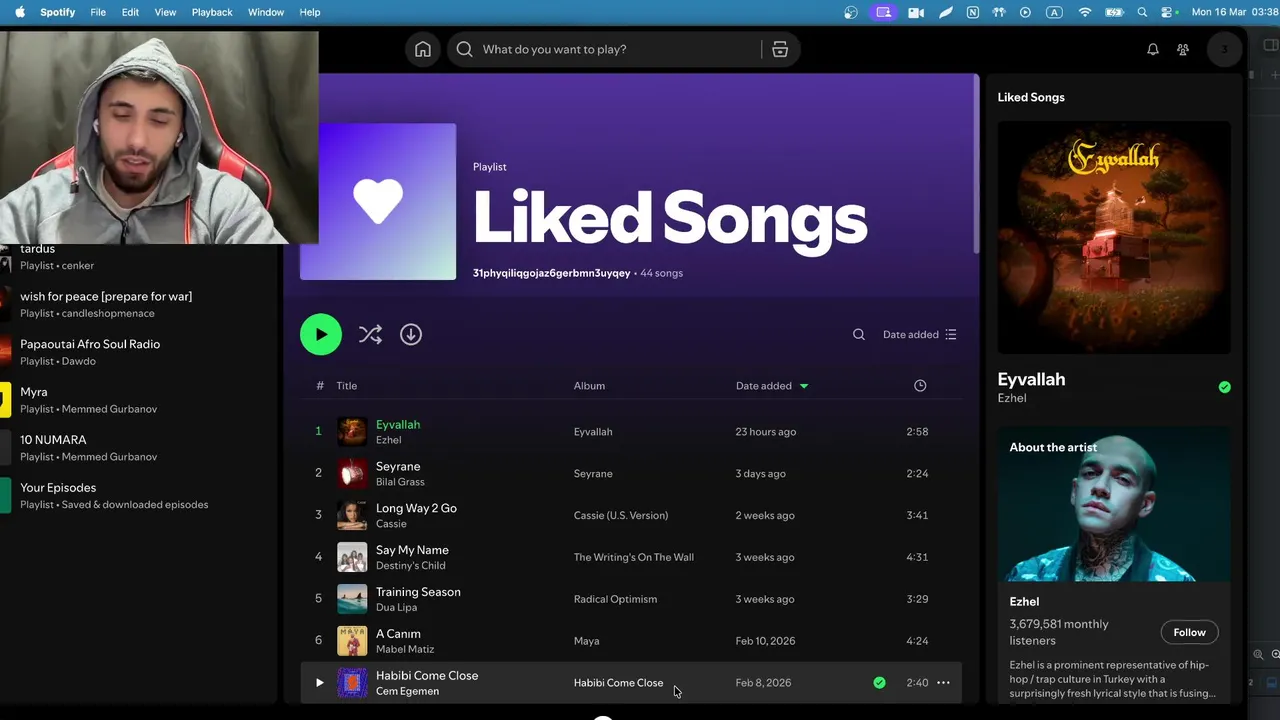
Task: Open the Apple menu
Action: [x=19, y=12]
